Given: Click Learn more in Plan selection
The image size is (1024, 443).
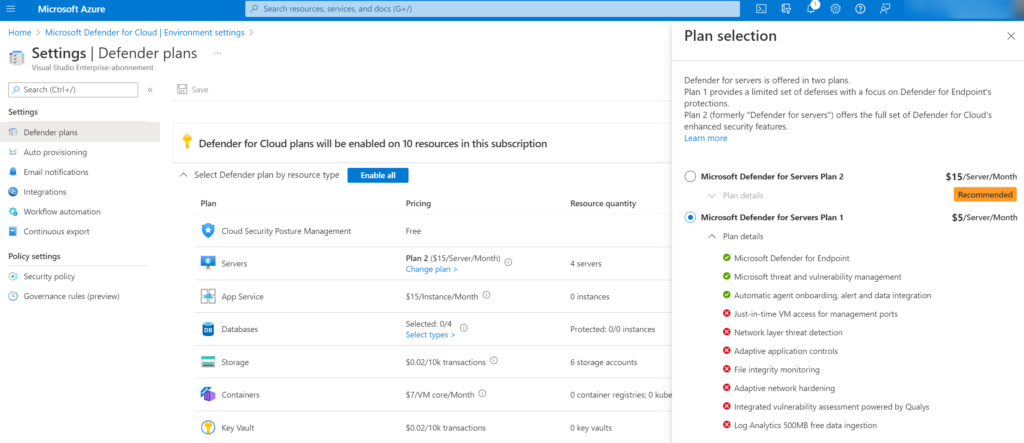Looking at the screenshot, I should coord(705,139).
